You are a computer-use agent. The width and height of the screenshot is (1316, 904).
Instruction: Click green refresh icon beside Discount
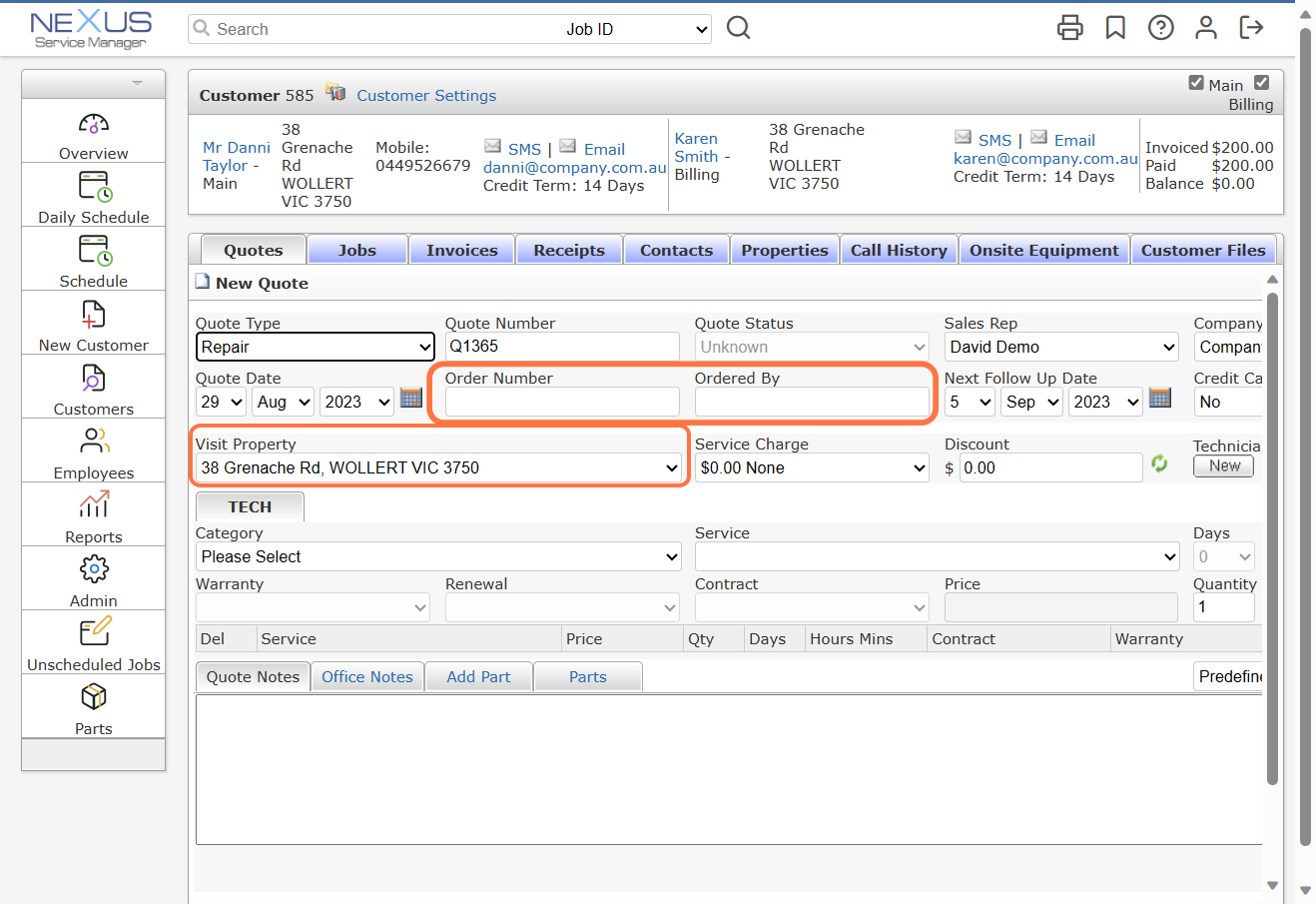click(x=1159, y=463)
